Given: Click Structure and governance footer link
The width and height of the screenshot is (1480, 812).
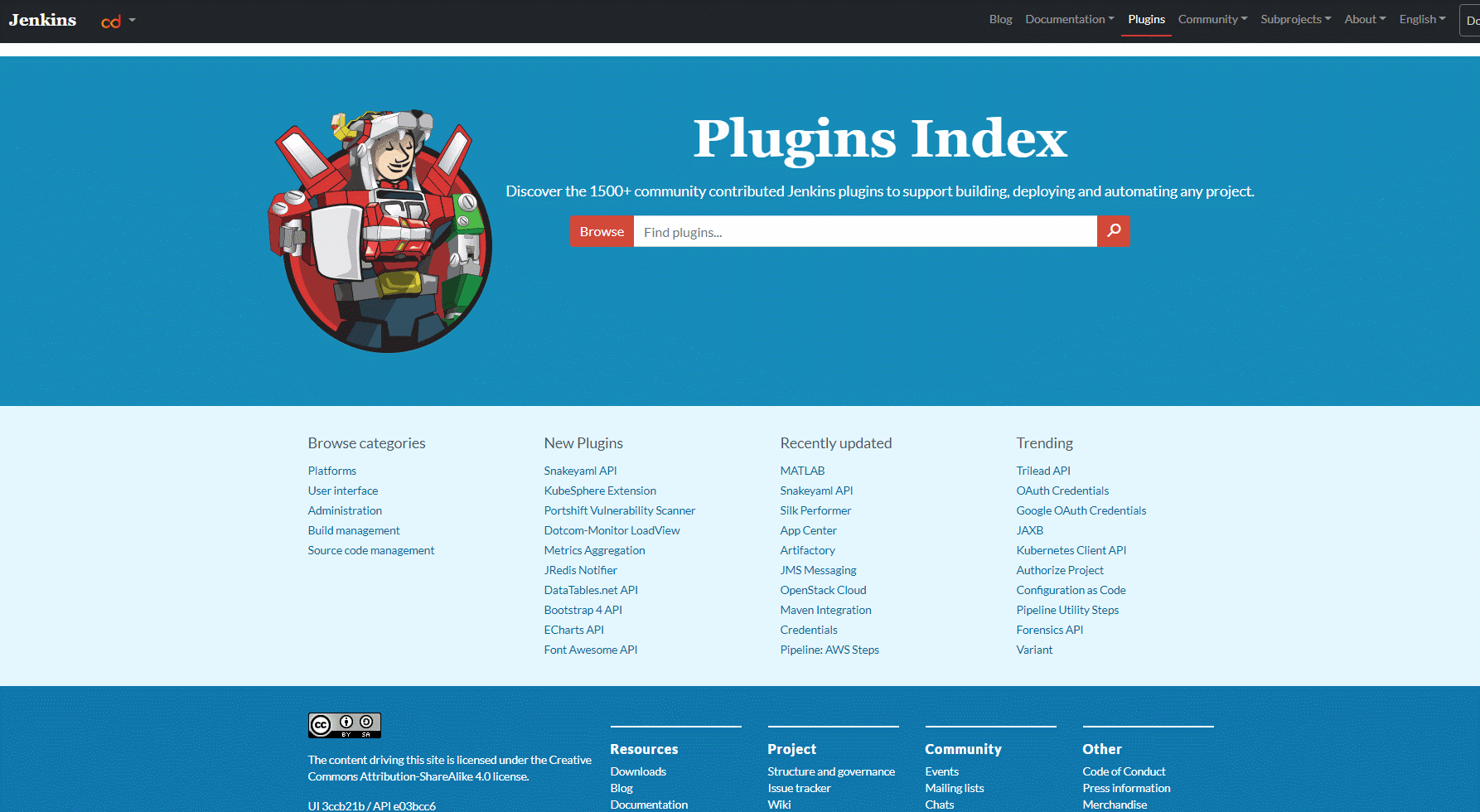Looking at the screenshot, I should [x=831, y=771].
